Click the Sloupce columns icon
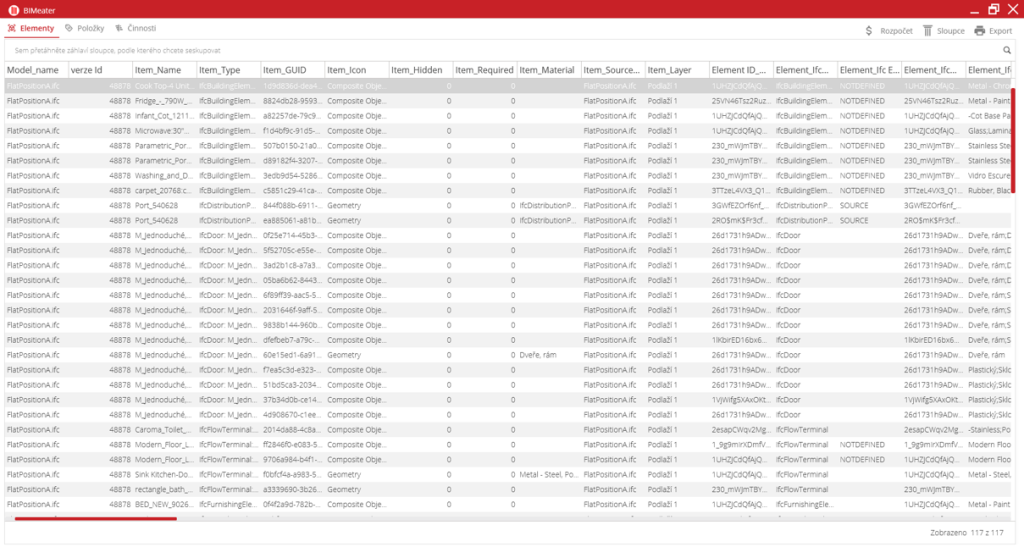Viewport: 1024px width, 547px height. click(x=928, y=31)
